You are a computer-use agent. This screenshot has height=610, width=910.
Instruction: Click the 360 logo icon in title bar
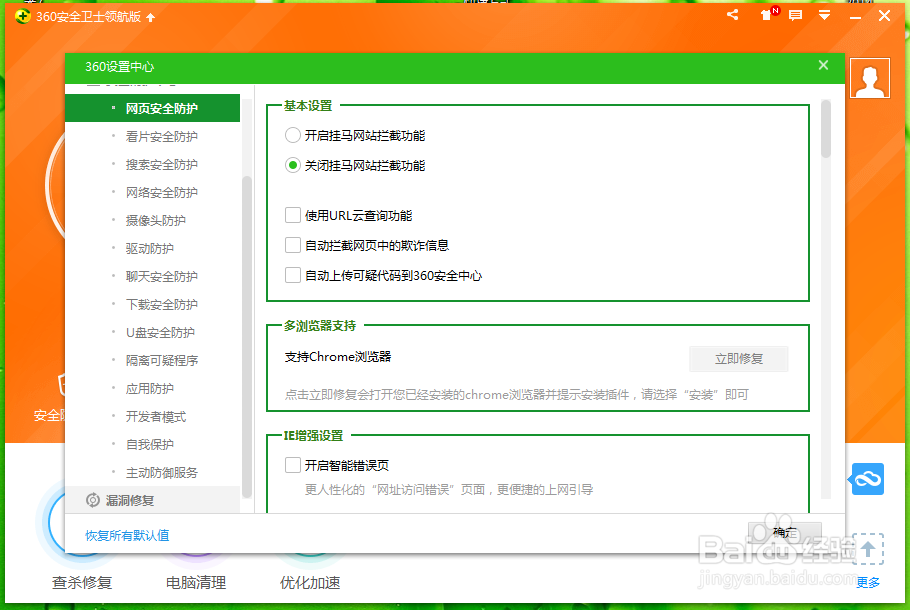(x=23, y=16)
